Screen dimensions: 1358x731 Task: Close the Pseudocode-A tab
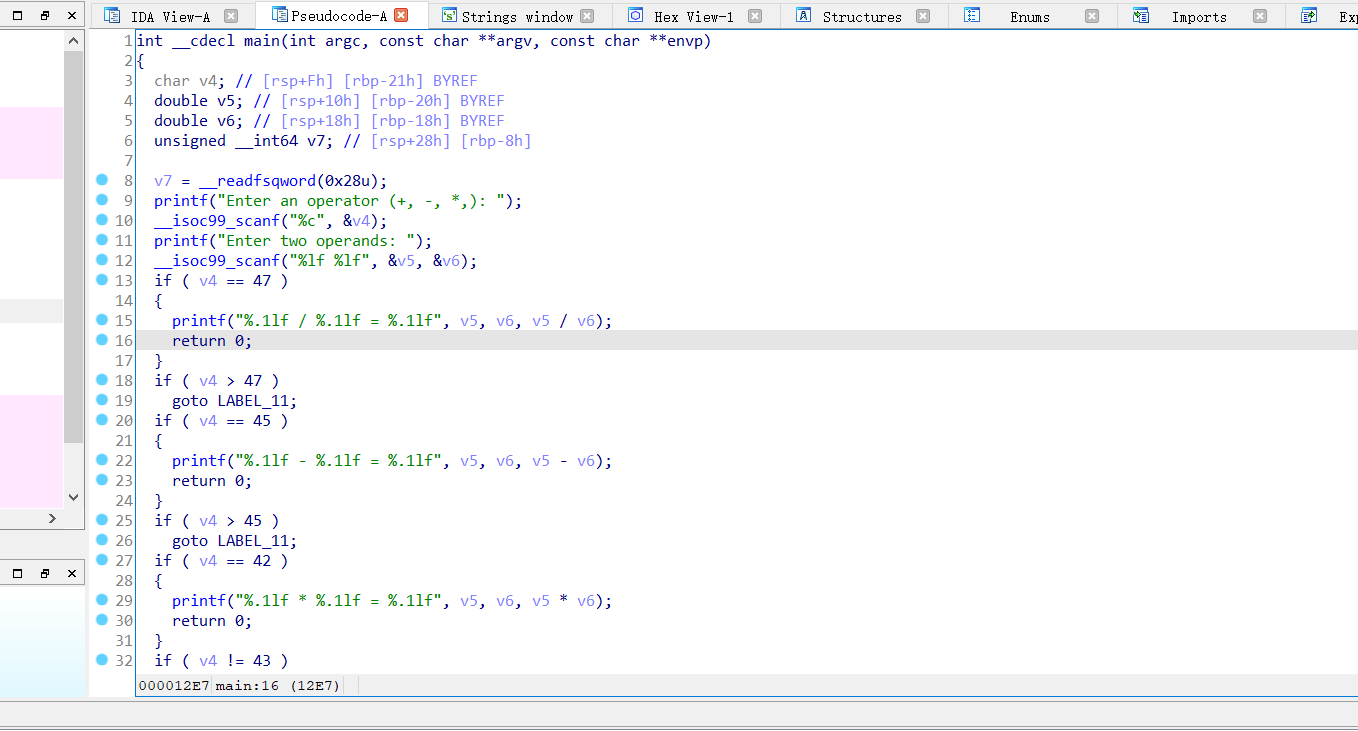pyautogui.click(x=401, y=16)
